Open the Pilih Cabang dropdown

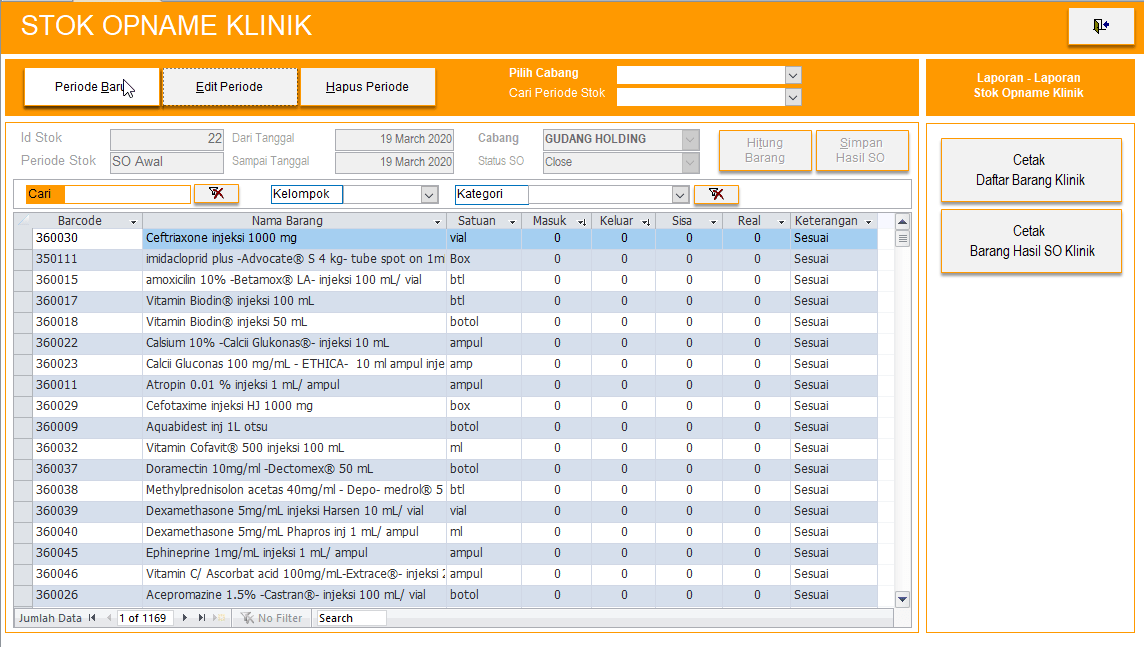pyautogui.click(x=793, y=75)
